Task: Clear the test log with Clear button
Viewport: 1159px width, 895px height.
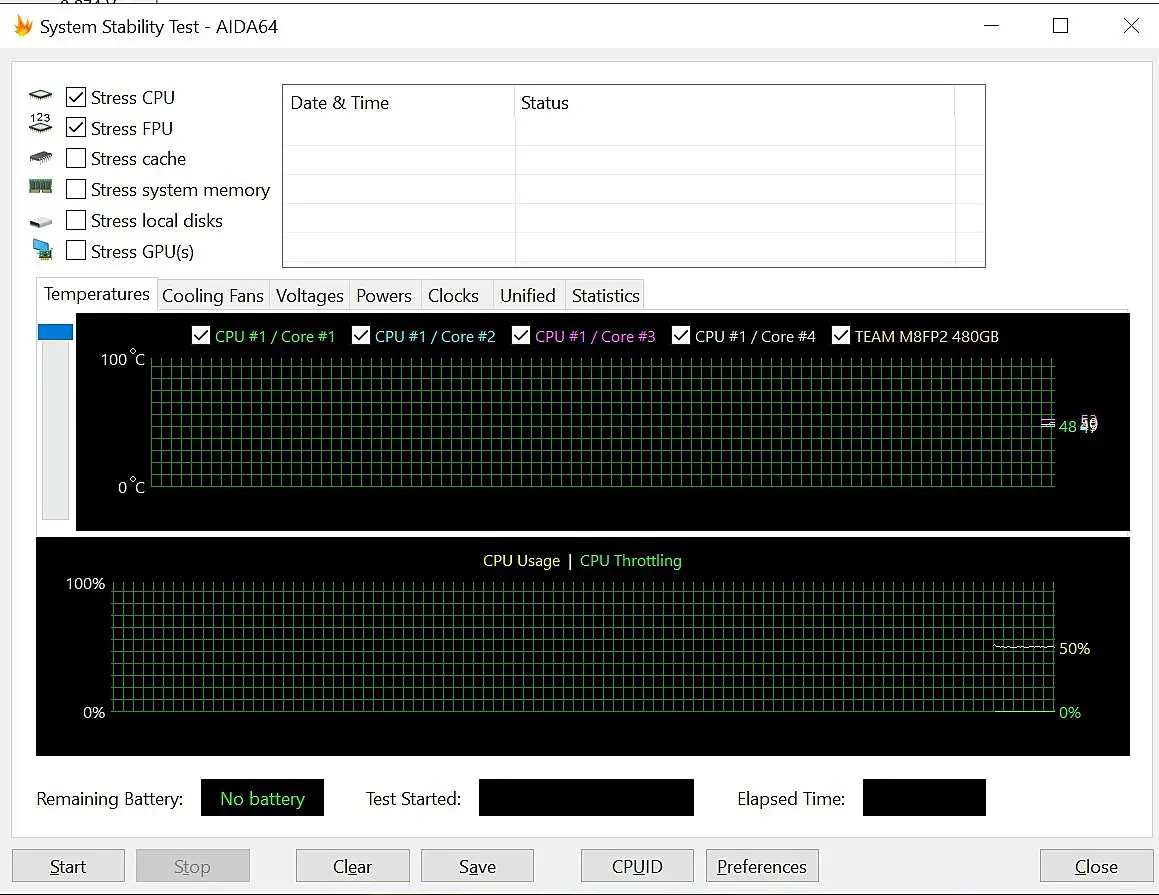Action: coord(353,866)
